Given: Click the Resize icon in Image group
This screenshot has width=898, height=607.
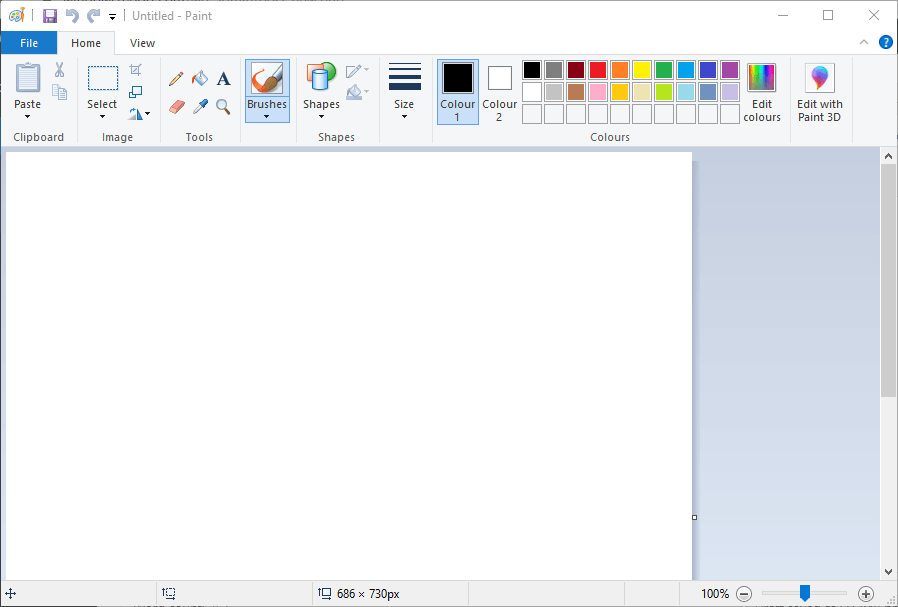Looking at the screenshot, I should click(x=136, y=92).
